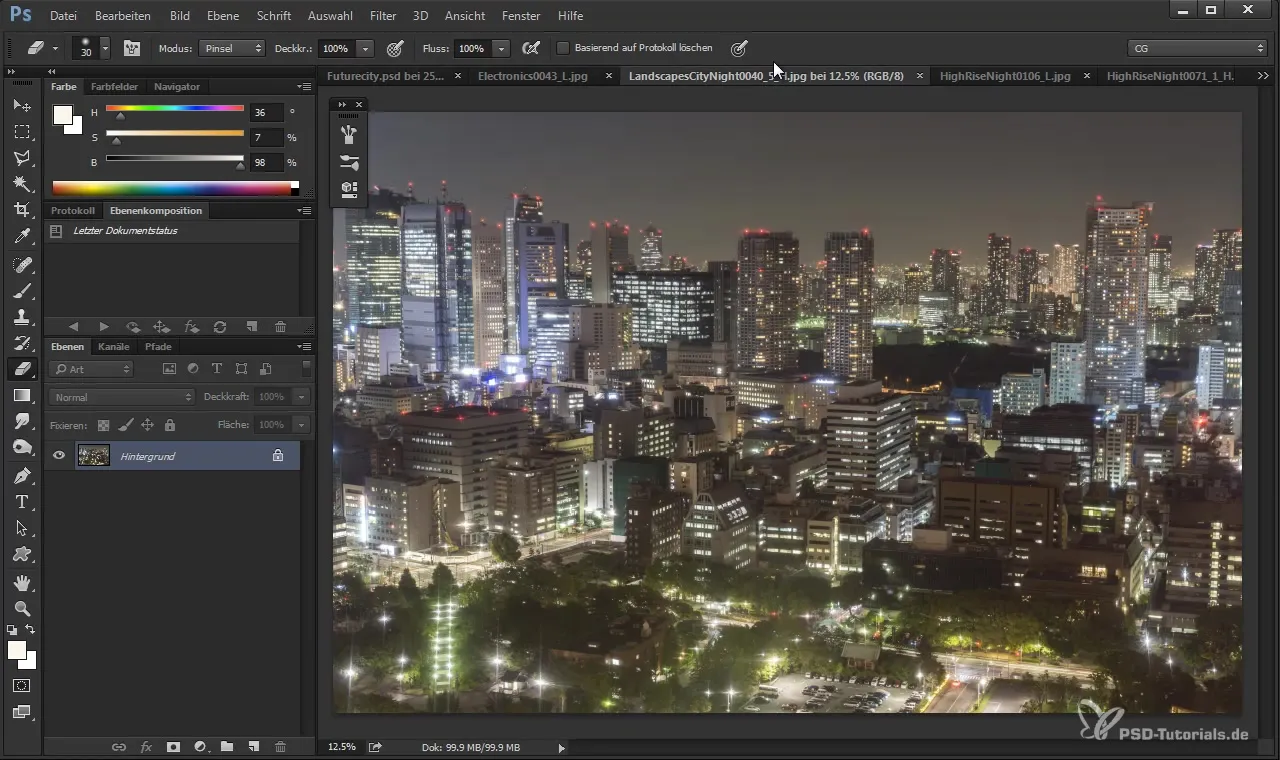Image resolution: width=1280 pixels, height=760 pixels.
Task: Toggle lock all padlock in Fixieren row
Action: pos(169,425)
